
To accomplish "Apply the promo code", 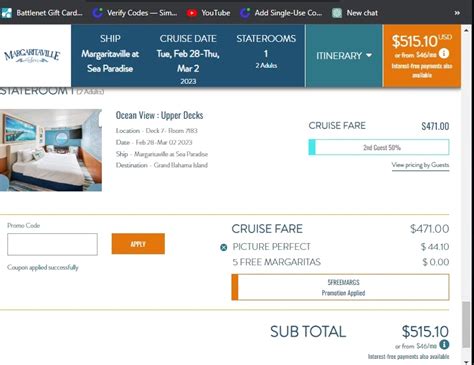I will point(138,244).
